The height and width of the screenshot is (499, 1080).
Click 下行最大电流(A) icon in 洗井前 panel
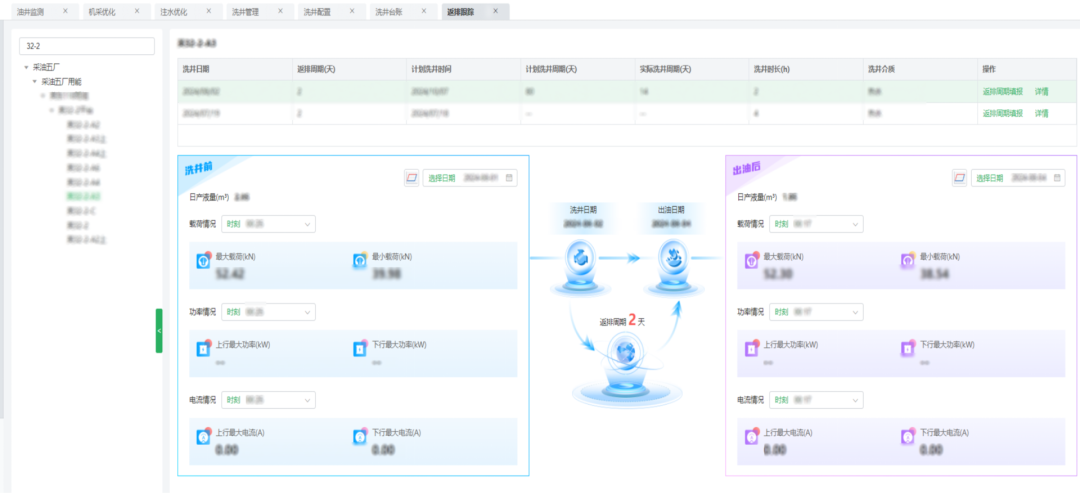point(360,436)
